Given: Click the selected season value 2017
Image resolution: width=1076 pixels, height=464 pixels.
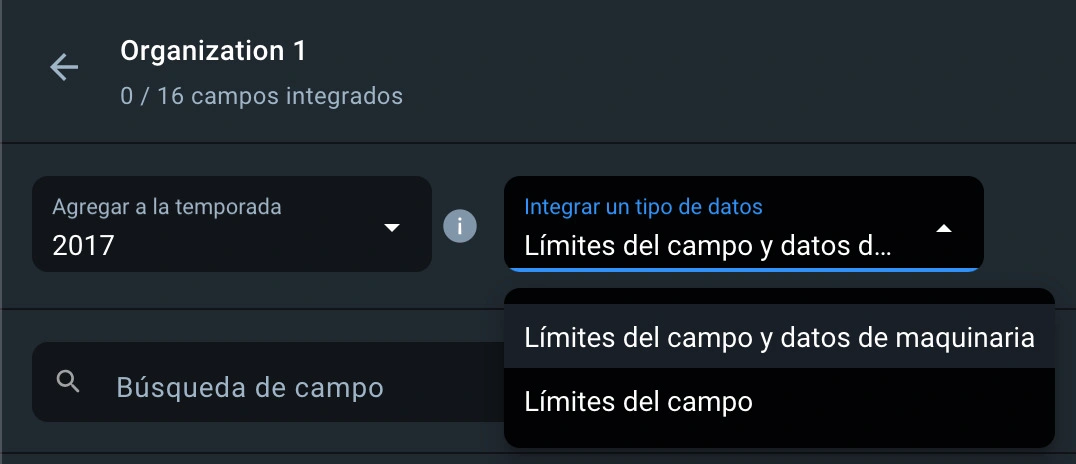Looking at the screenshot, I should [84, 245].
